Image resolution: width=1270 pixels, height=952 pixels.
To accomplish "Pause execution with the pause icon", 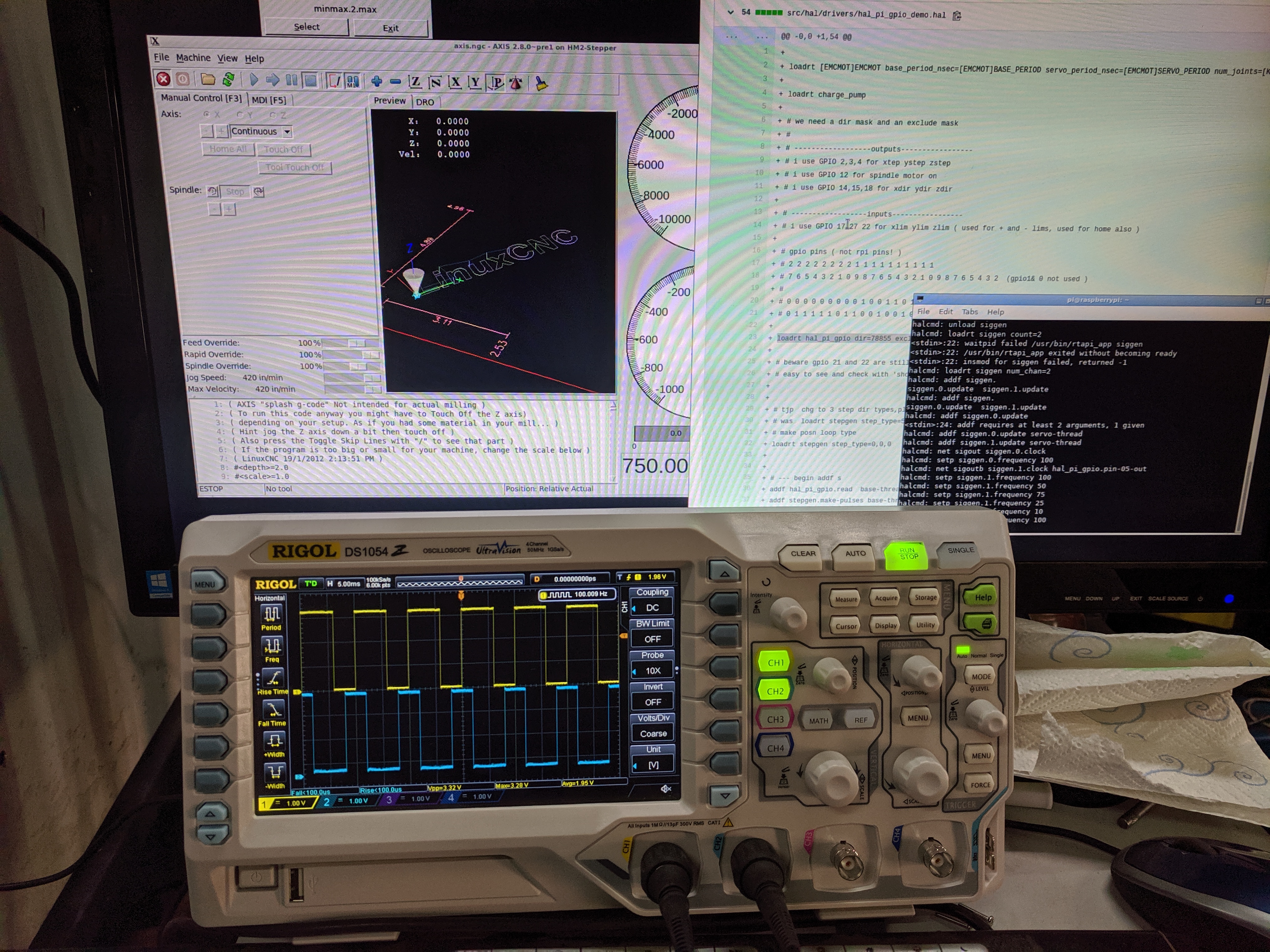I will [x=292, y=81].
